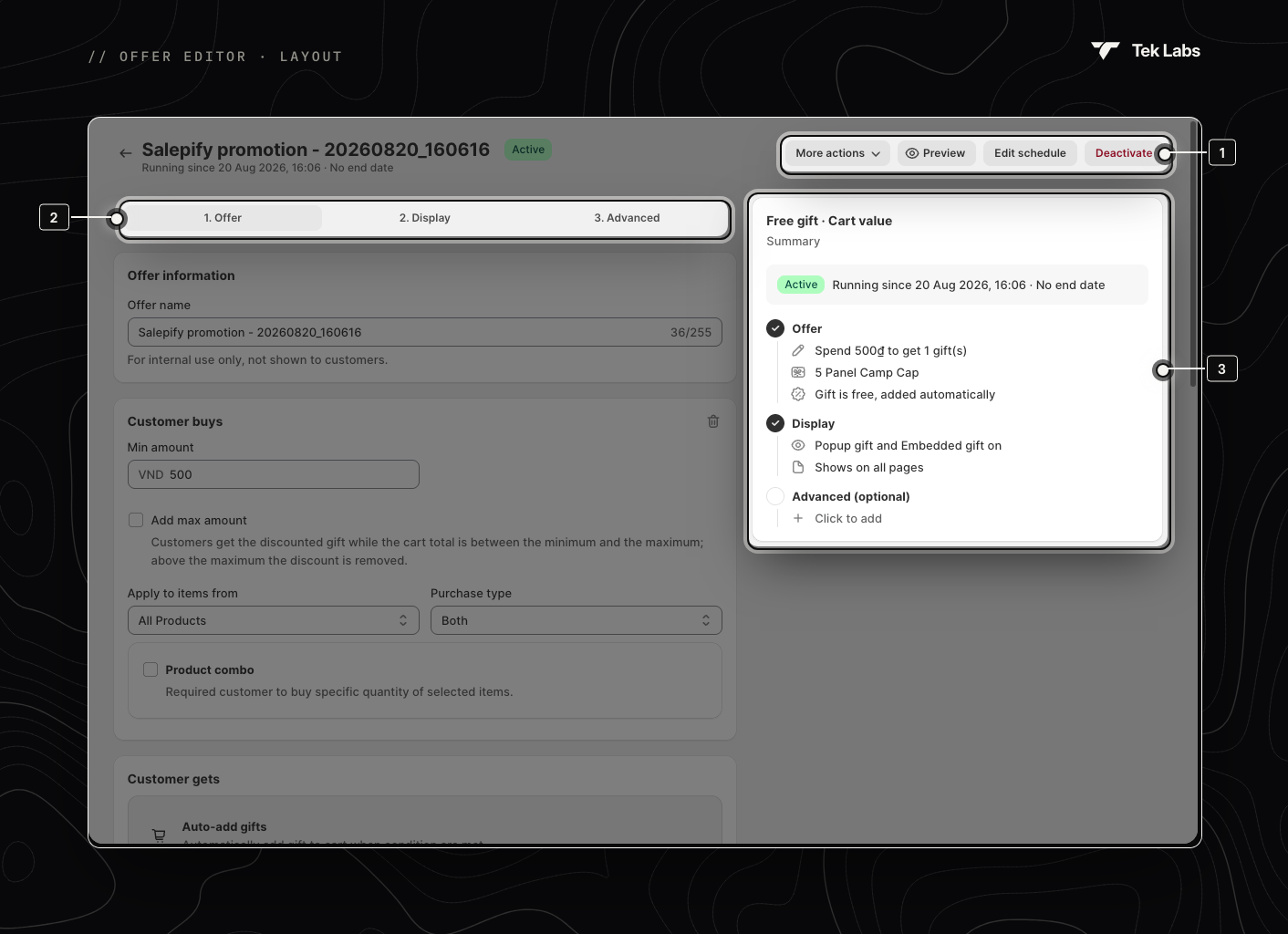Screen dimensions: 1288x934
Task: Click the pencil icon beside Spend 500₫
Action: point(798,350)
